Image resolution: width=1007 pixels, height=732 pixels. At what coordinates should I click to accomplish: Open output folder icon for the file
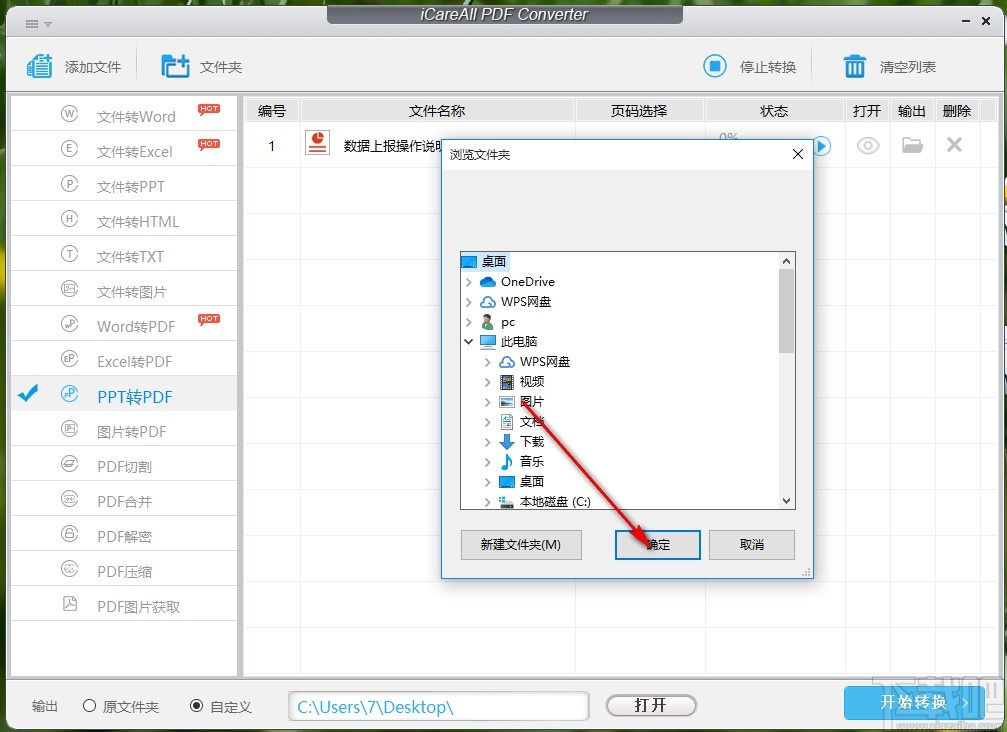tap(911, 145)
